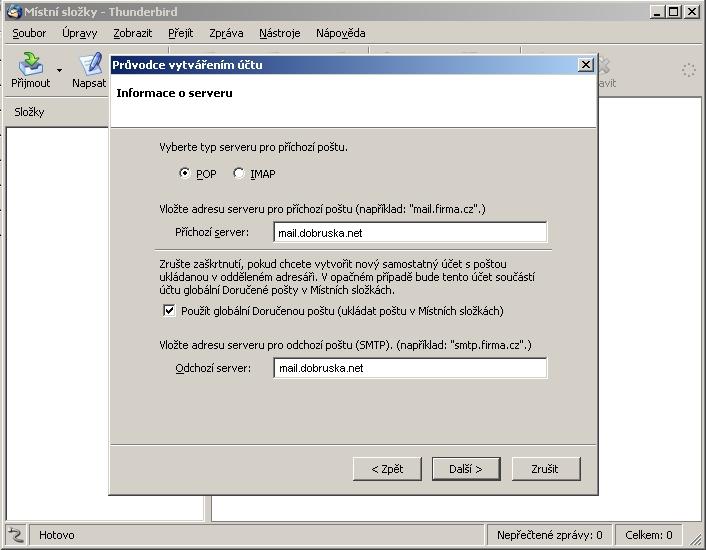Expand the Přijmout dropdown arrow

pos(59,71)
